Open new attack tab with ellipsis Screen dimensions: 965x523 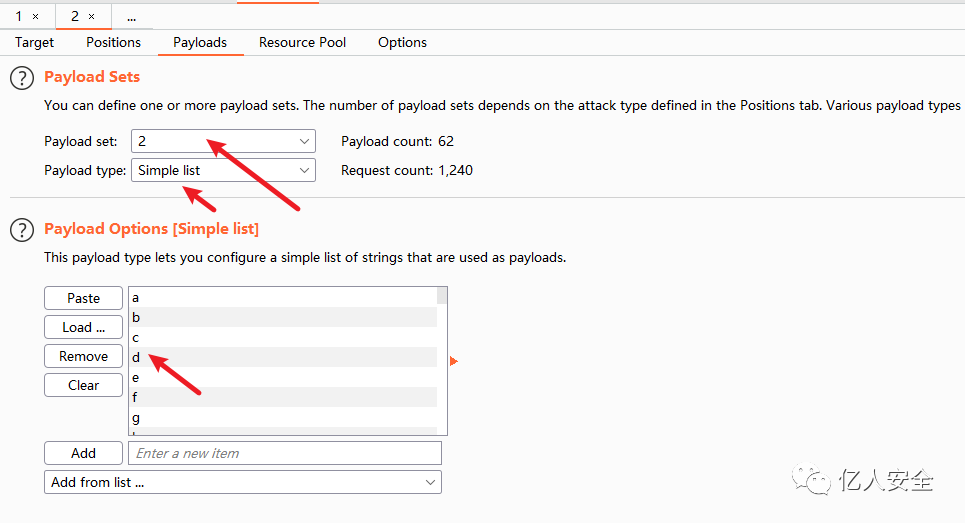131,18
